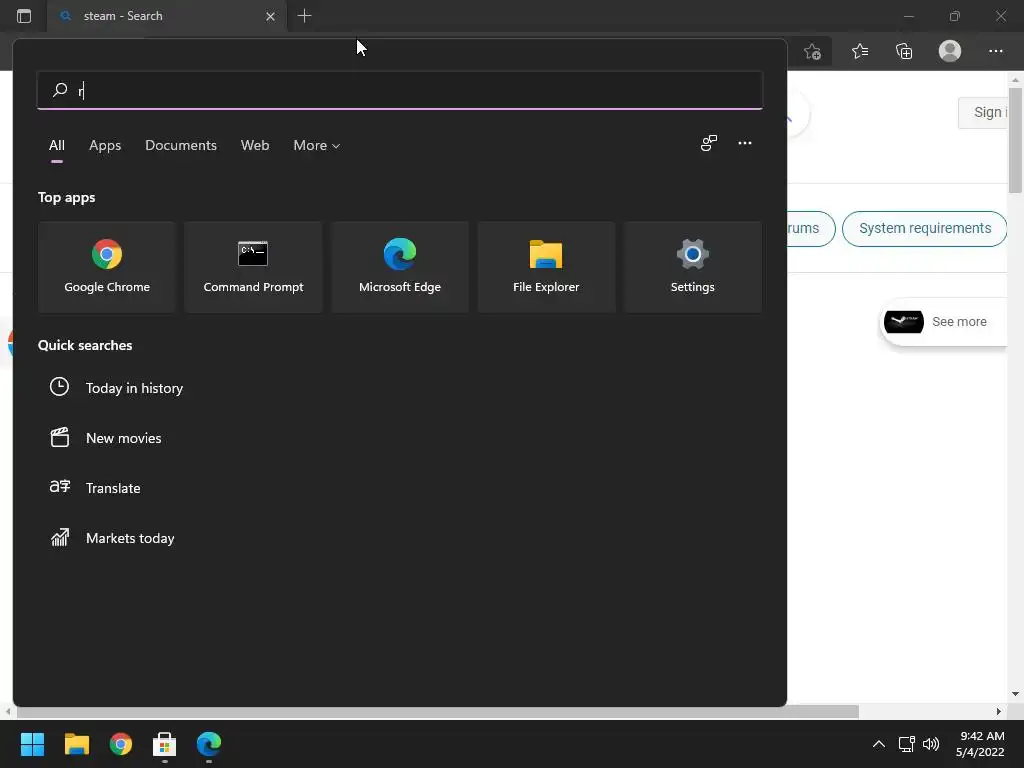The height and width of the screenshot is (768, 1024).
Task: Select the All search filter tab
Action: tap(57, 145)
